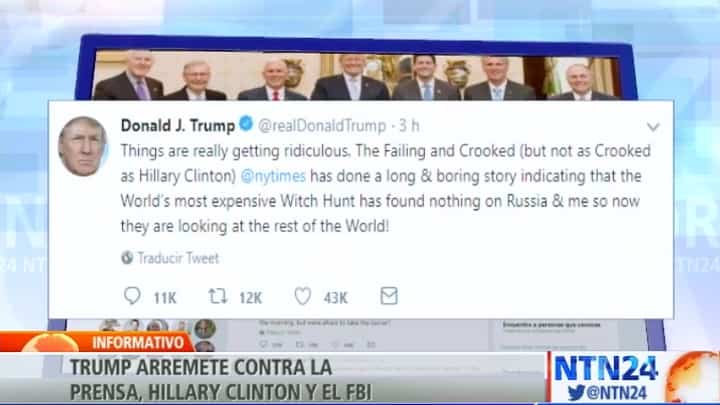Click the NTN24 channel logo
The height and width of the screenshot is (405, 720).
[x=606, y=369]
